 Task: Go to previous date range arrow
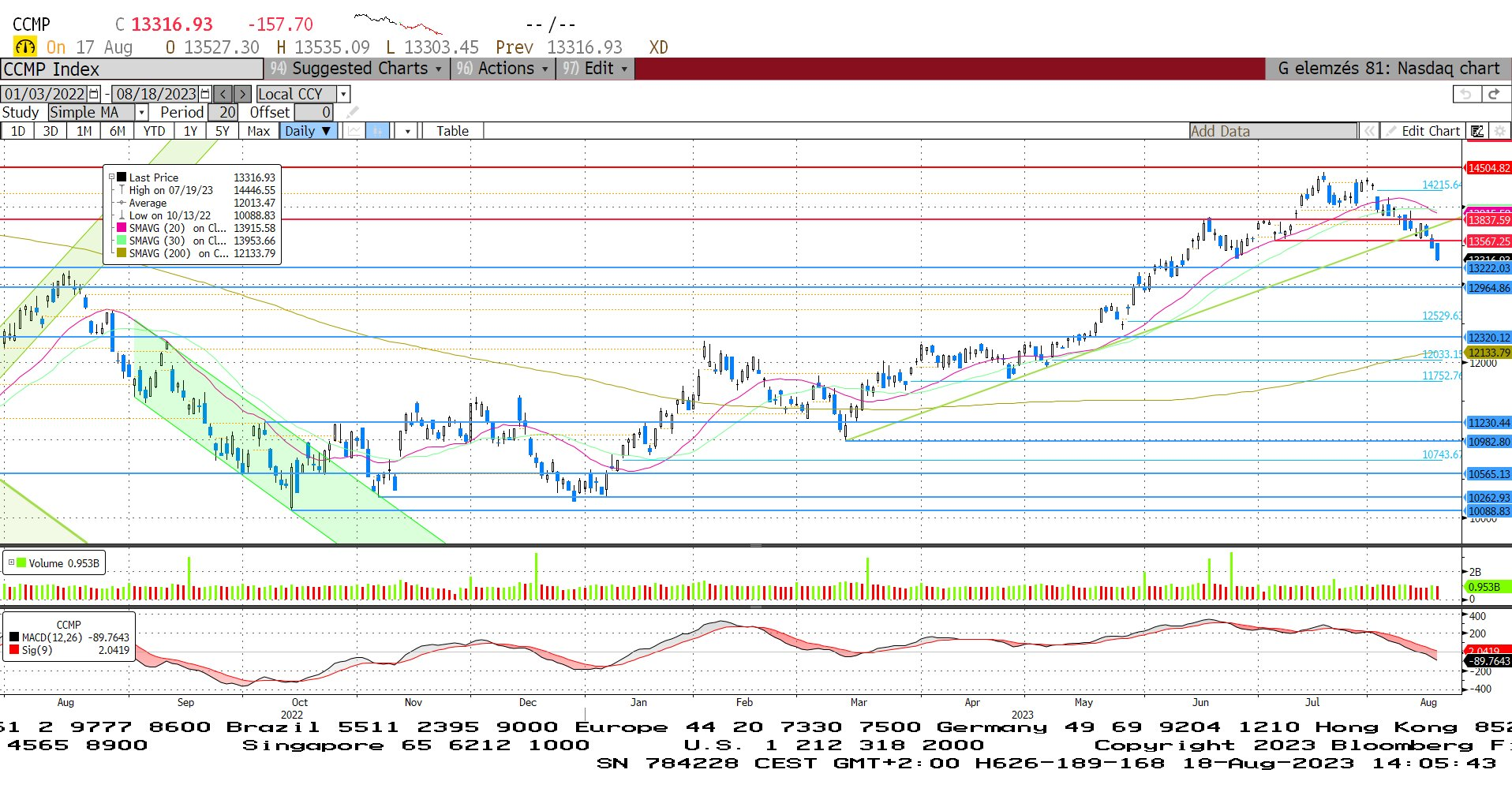(223, 94)
